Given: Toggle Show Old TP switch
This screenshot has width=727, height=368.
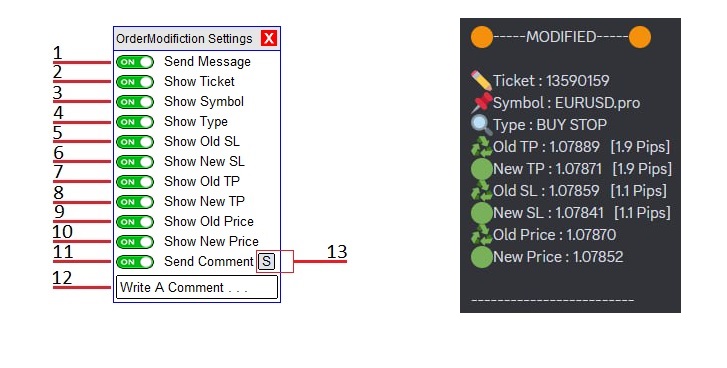Looking at the screenshot, I should pos(134,182).
